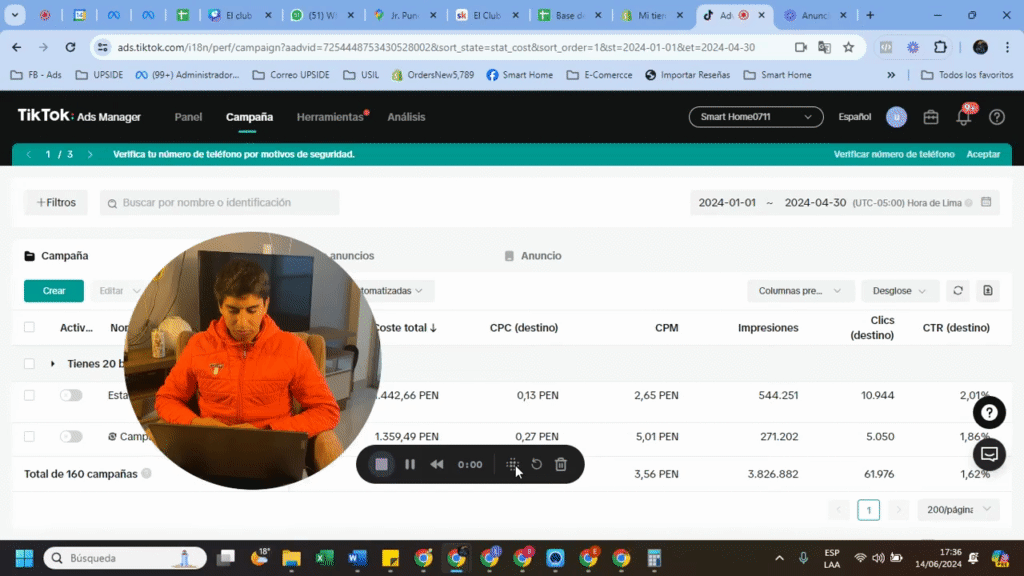Click inside the campaign search field
Screen dimensions: 1024x576
[220, 202]
